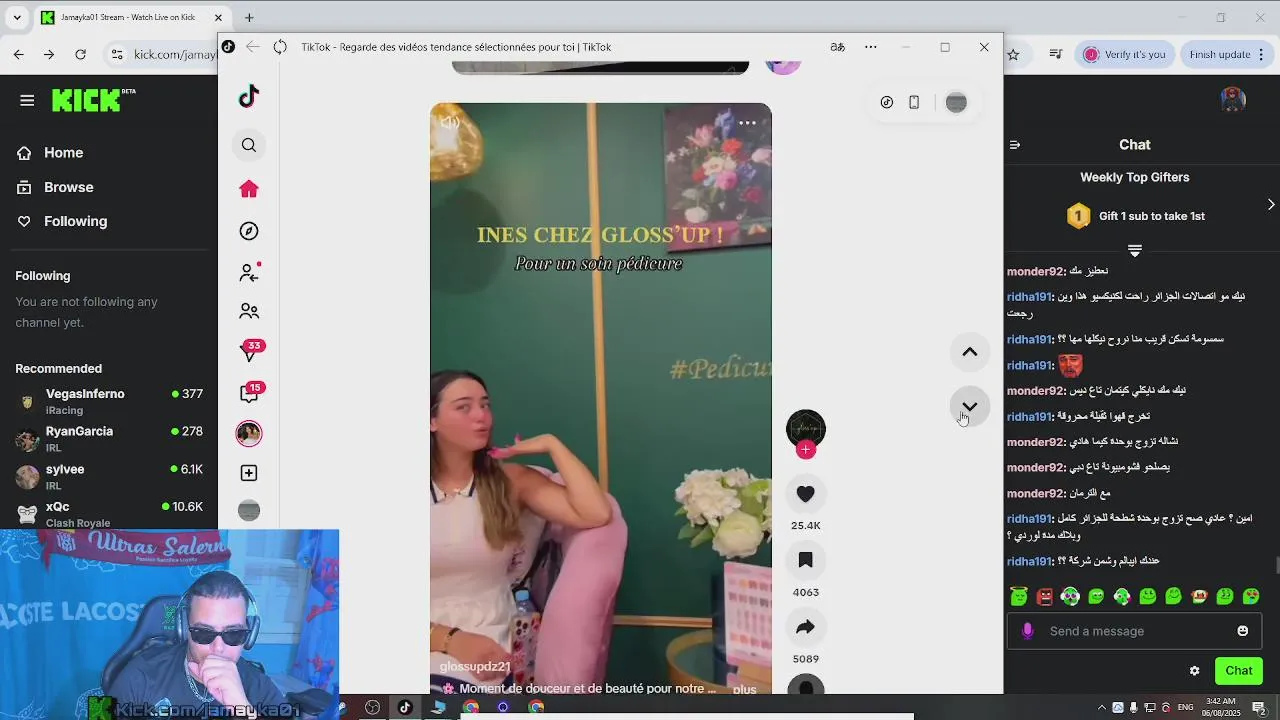Go to TikTok For You home icon
The width and height of the screenshot is (1280, 720).
pyautogui.click(x=249, y=189)
